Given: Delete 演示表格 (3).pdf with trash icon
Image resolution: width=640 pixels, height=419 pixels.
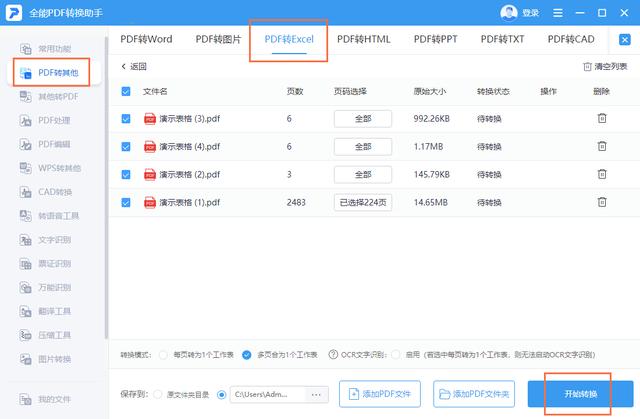Looking at the screenshot, I should point(601,118).
